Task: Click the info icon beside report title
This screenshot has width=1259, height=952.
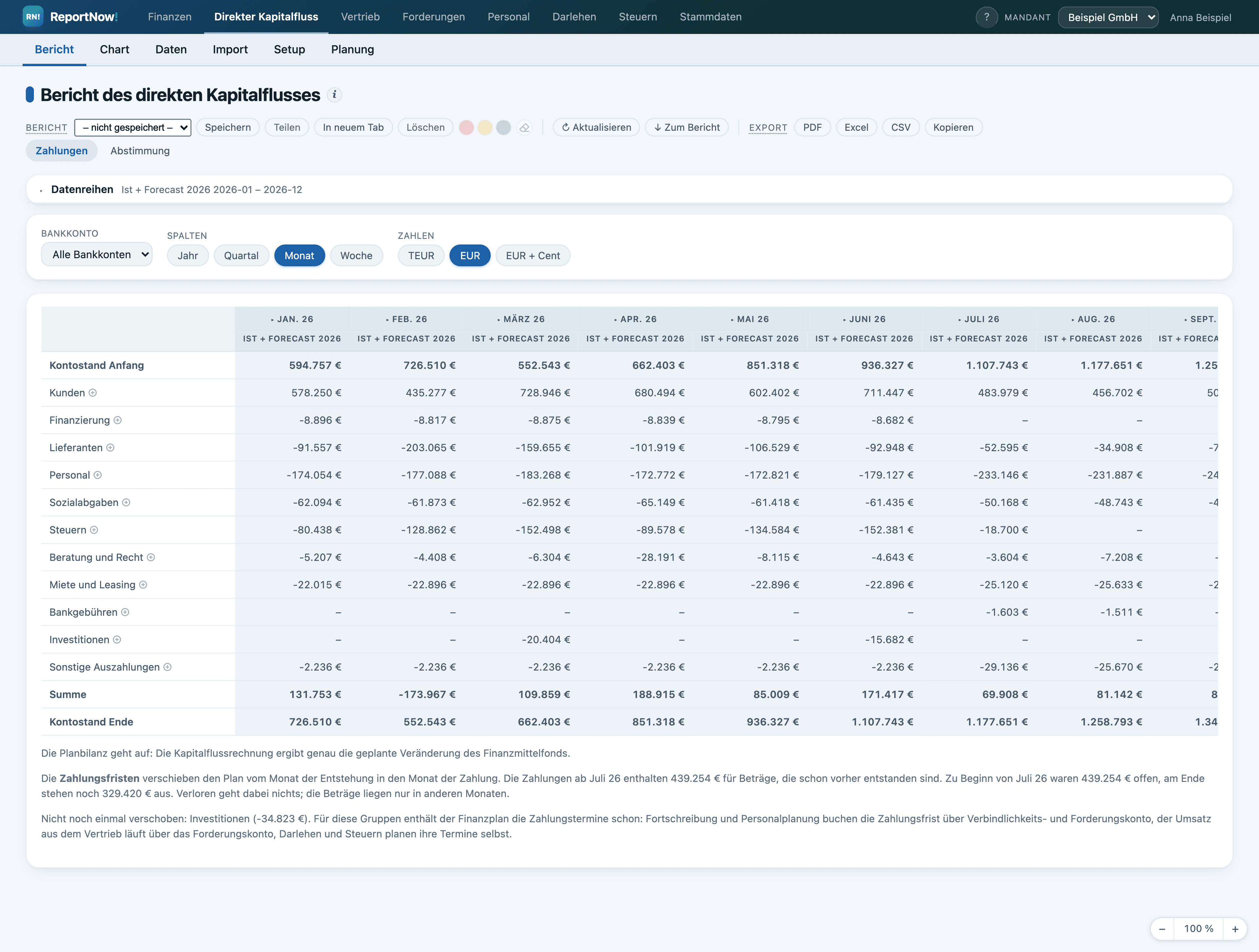Action: click(335, 95)
